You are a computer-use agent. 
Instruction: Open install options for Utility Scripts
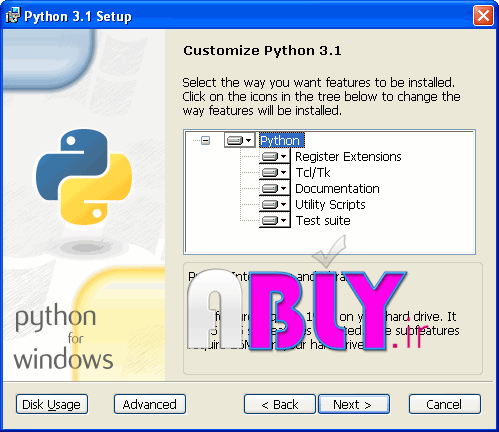coord(275,204)
